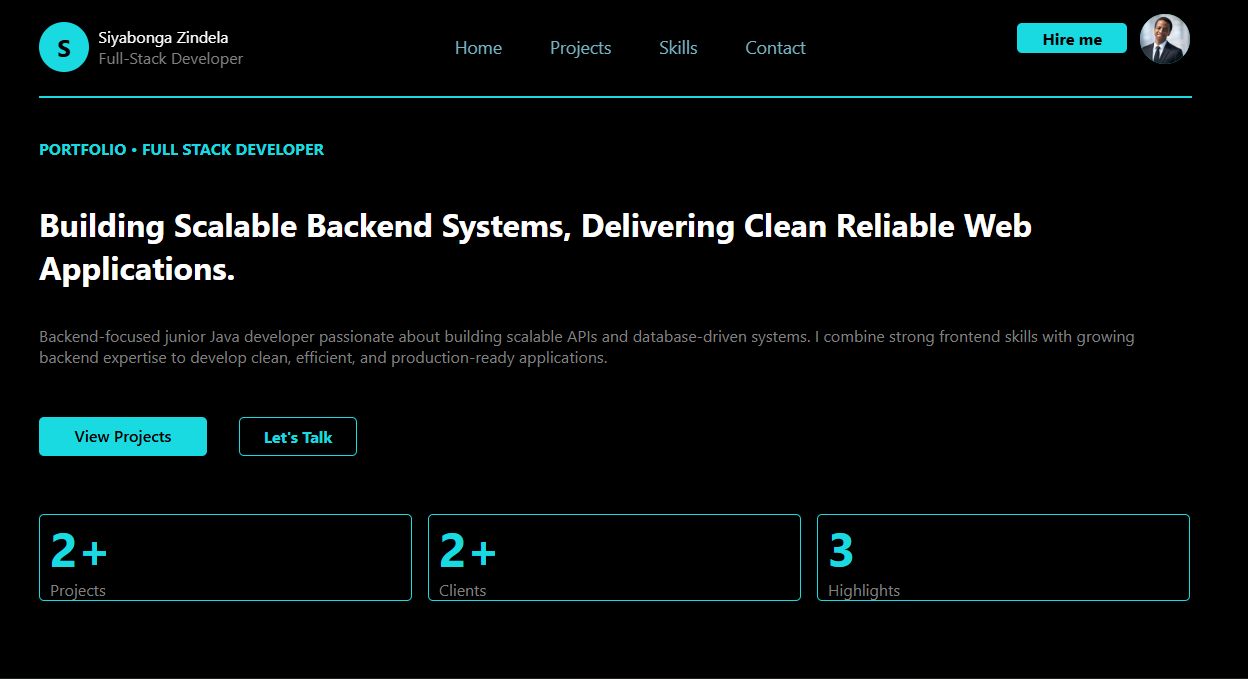Click the Siyabonga Zindela name text
Screen dimensions: 1248x679
pyautogui.click(x=163, y=38)
